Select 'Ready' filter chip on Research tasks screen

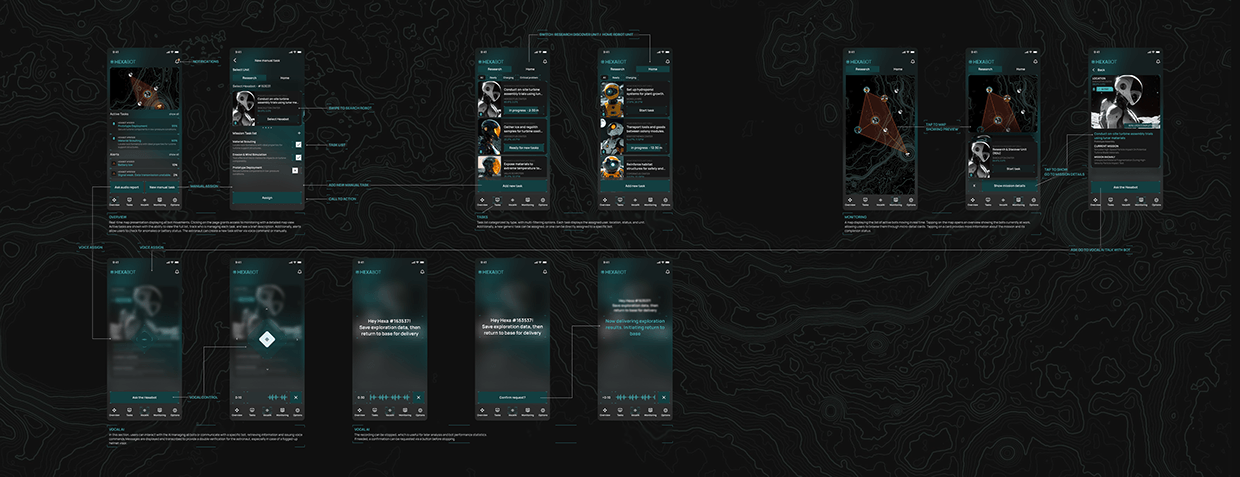click(x=493, y=78)
